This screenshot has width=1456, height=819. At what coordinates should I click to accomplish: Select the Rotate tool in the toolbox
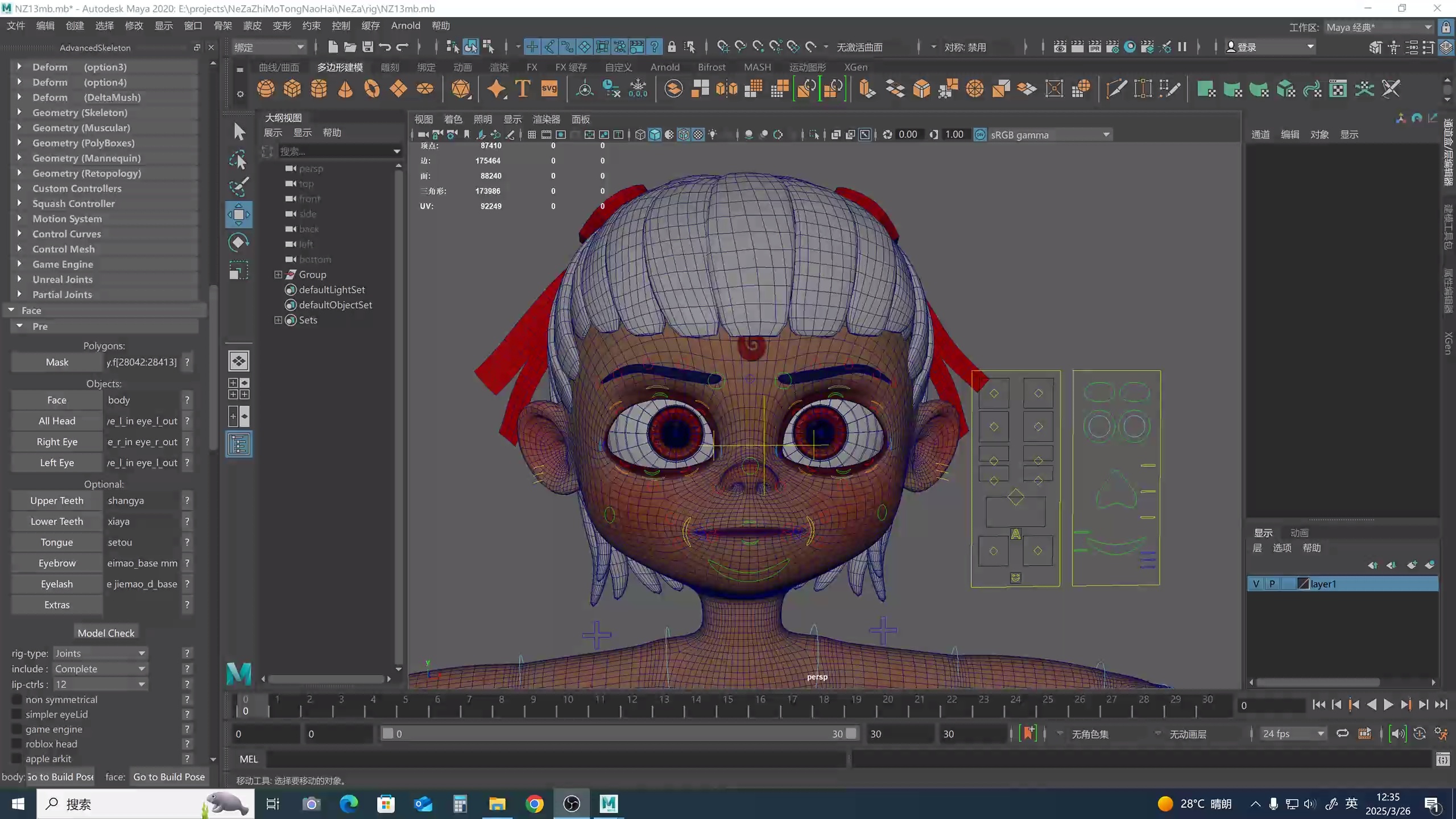[239, 242]
